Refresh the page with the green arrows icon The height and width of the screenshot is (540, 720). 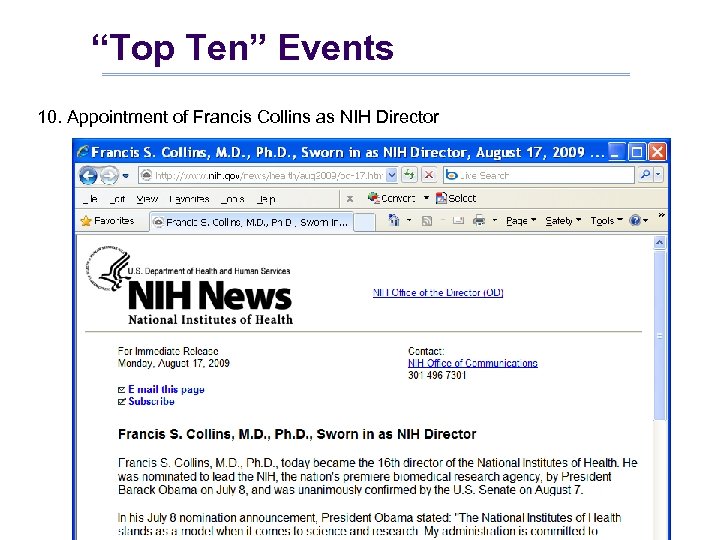pos(409,175)
